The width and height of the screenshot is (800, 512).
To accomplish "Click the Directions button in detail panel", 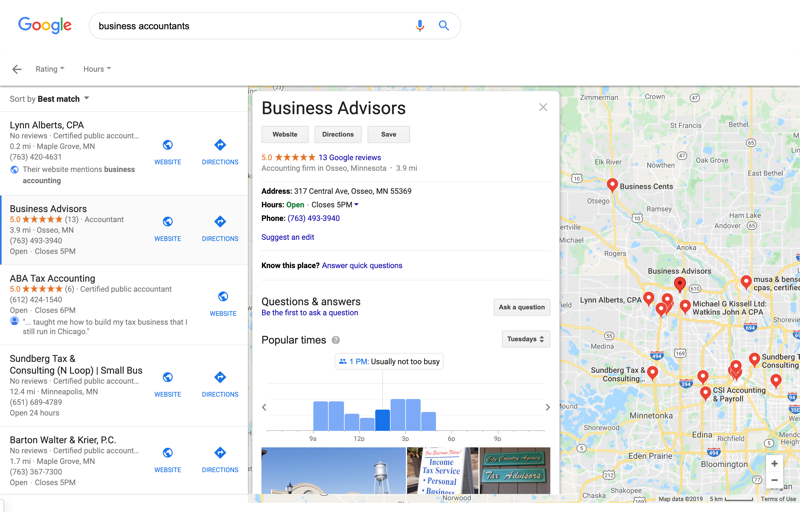I will 338,134.
